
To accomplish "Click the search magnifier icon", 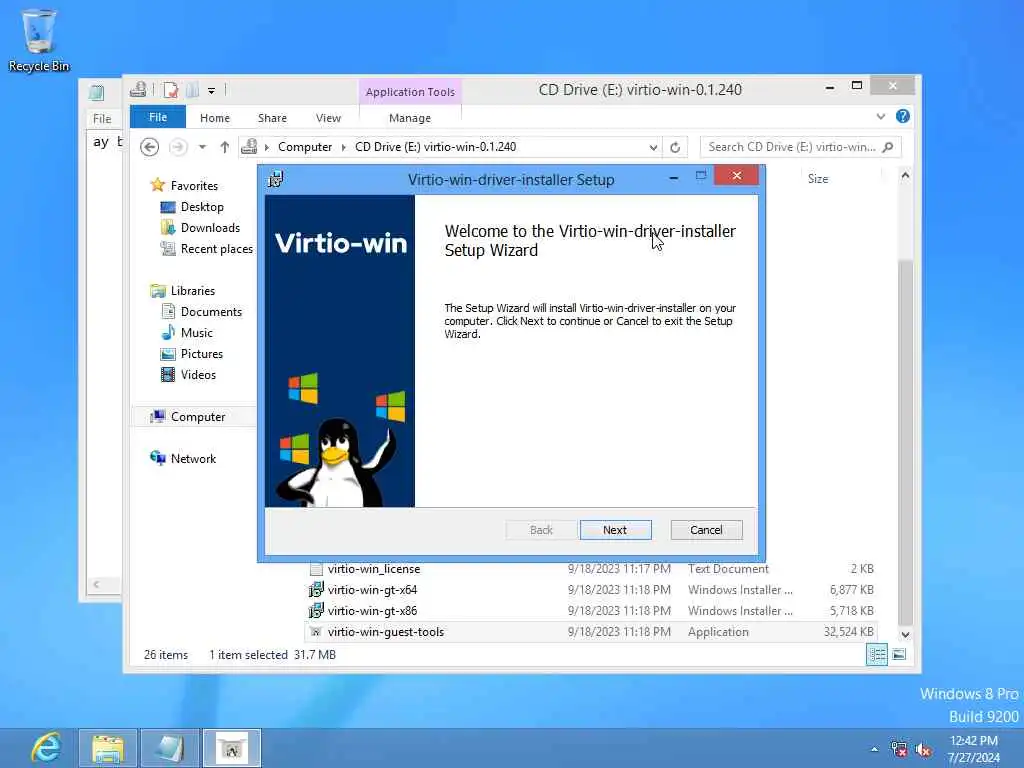I will [x=888, y=147].
